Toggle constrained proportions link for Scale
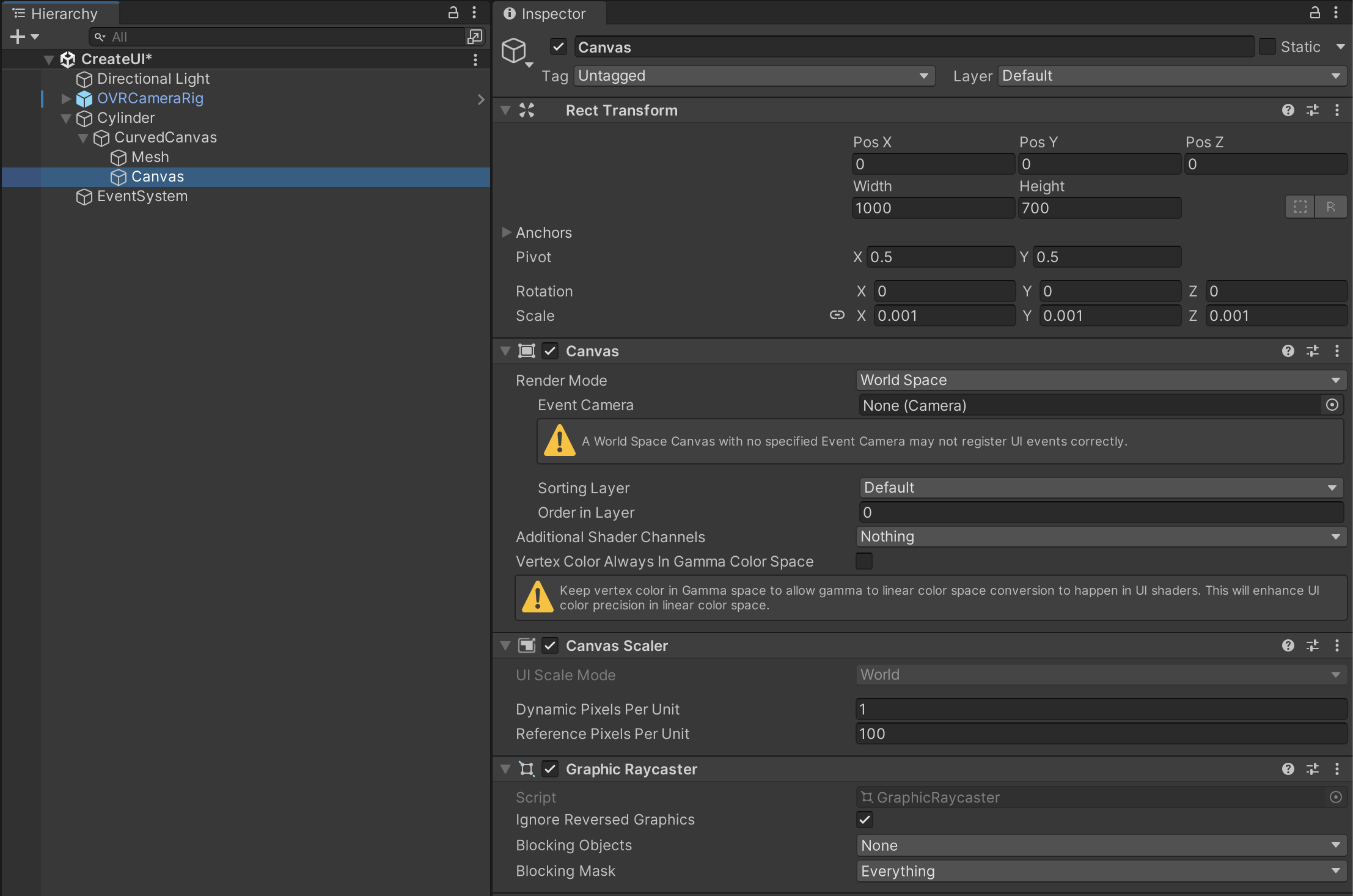1353x896 pixels. pos(837,315)
